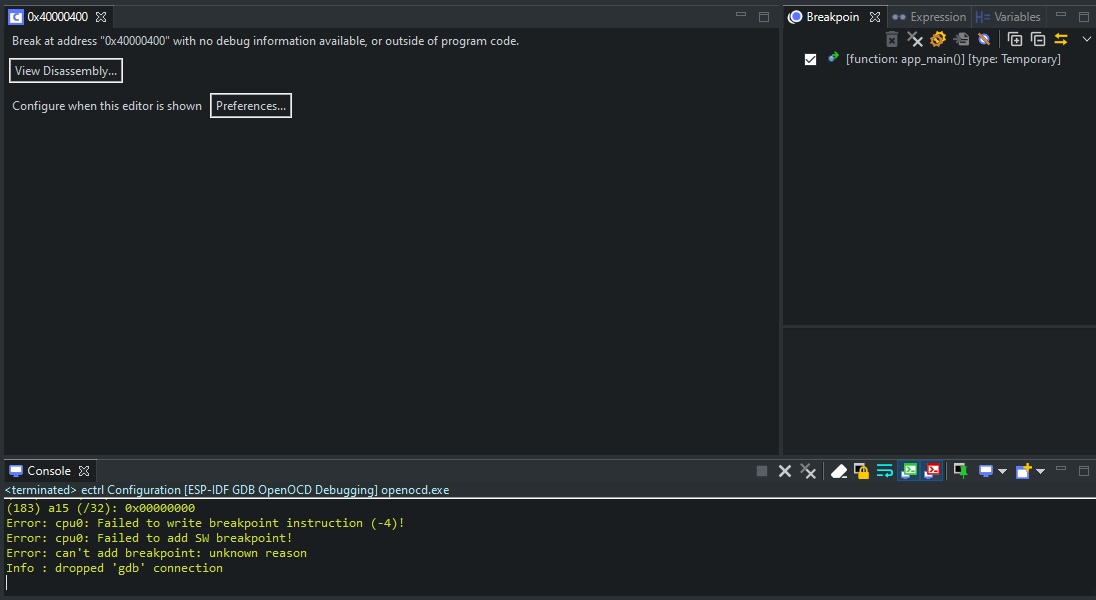This screenshot has height=600, width=1096.
Task: Uncheck the app_main() temporary breakpoint
Action: tap(810, 59)
